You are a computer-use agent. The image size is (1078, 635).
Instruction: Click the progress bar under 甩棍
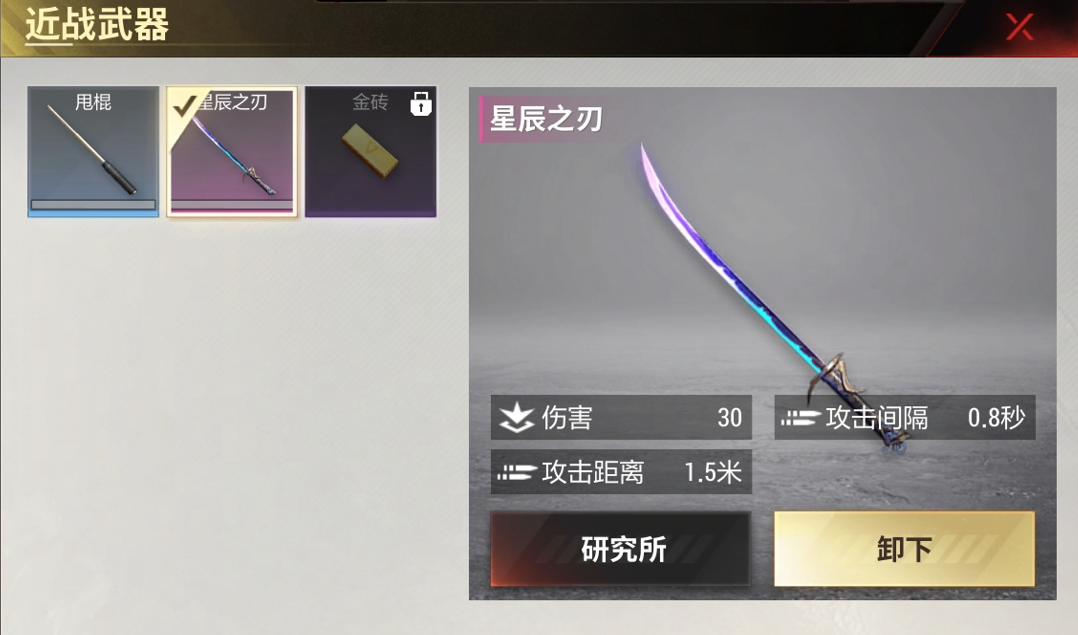tap(93, 205)
